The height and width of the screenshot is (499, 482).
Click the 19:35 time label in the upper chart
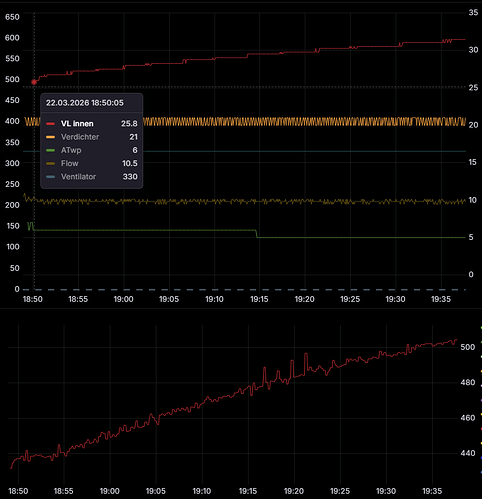(441, 299)
